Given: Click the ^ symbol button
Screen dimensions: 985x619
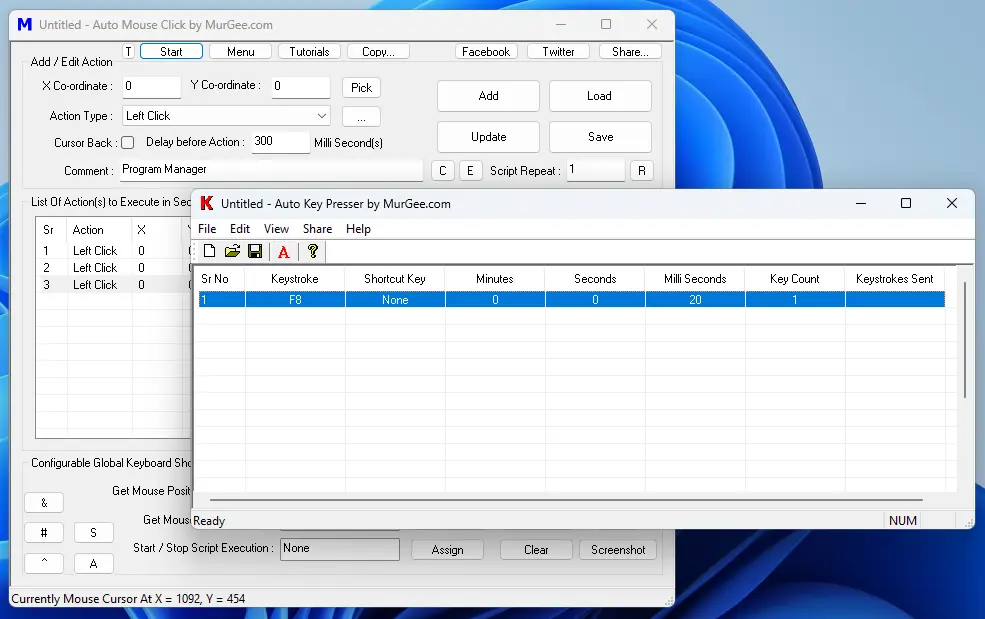Looking at the screenshot, I should click(44, 563).
